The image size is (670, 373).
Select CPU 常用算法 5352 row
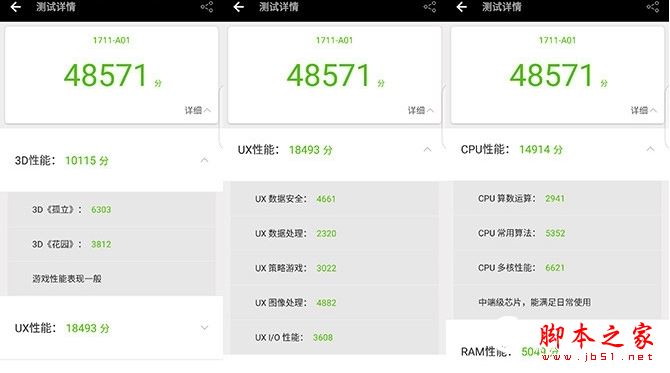[557, 233]
